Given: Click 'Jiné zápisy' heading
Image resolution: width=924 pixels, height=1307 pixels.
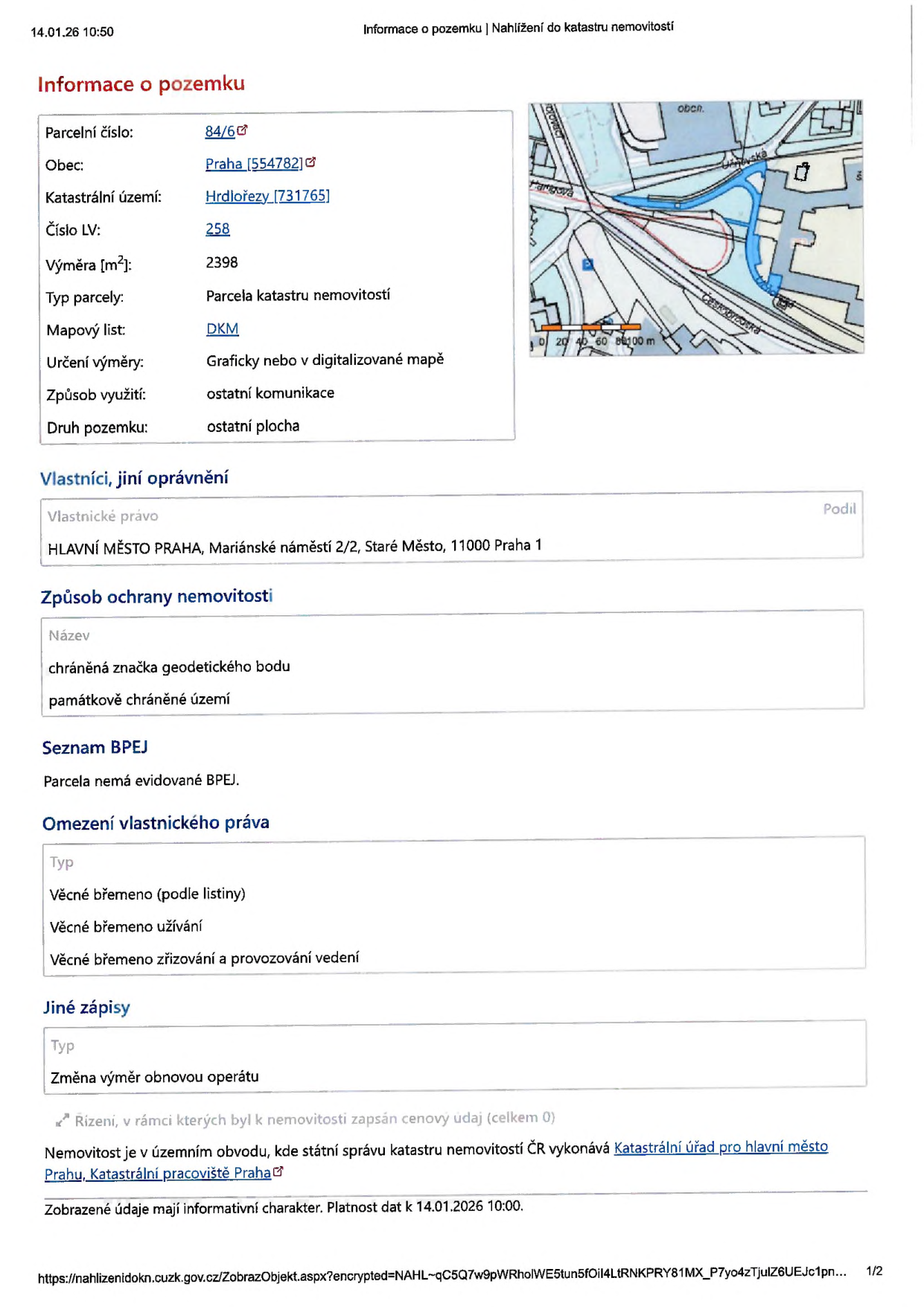Looking at the screenshot, I should tap(86, 1007).
